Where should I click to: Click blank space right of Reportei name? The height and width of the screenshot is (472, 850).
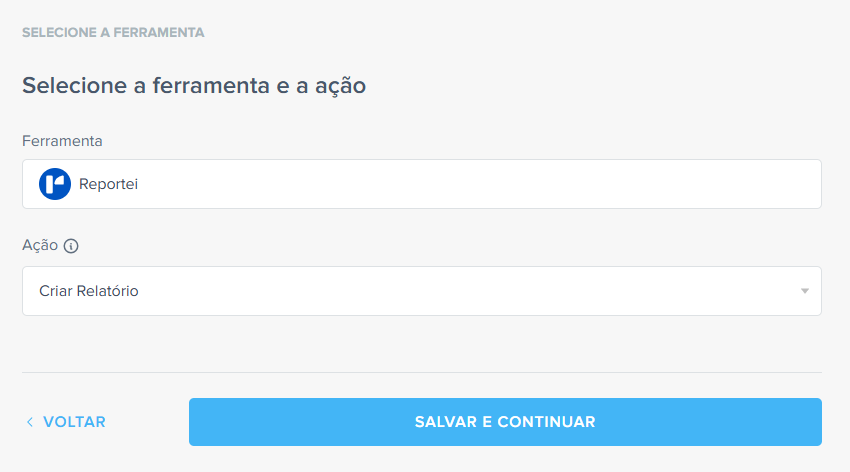pyautogui.click(x=480, y=184)
